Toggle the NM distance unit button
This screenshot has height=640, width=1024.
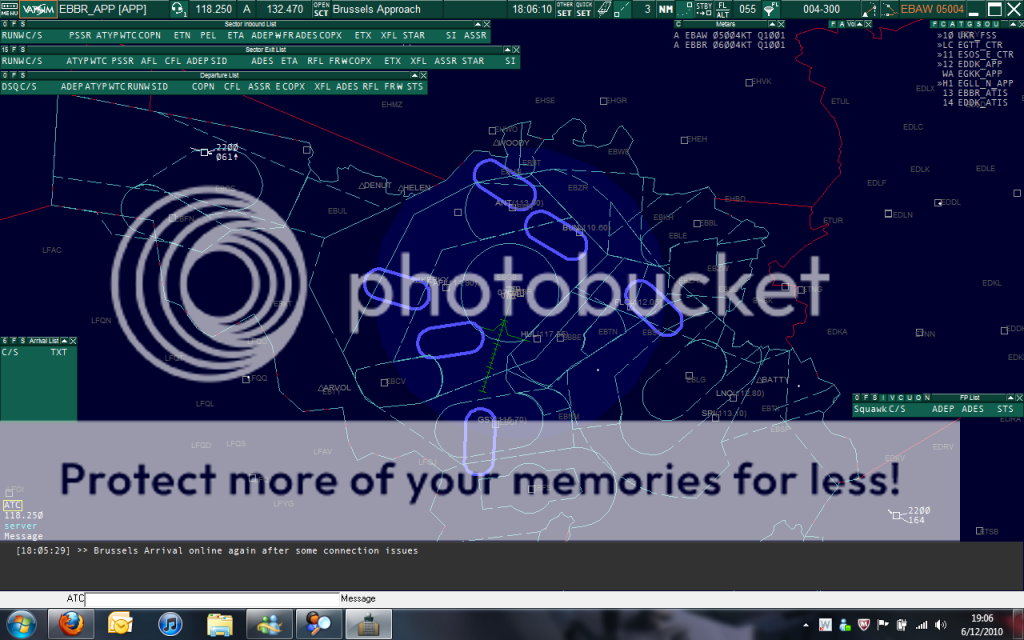click(665, 9)
